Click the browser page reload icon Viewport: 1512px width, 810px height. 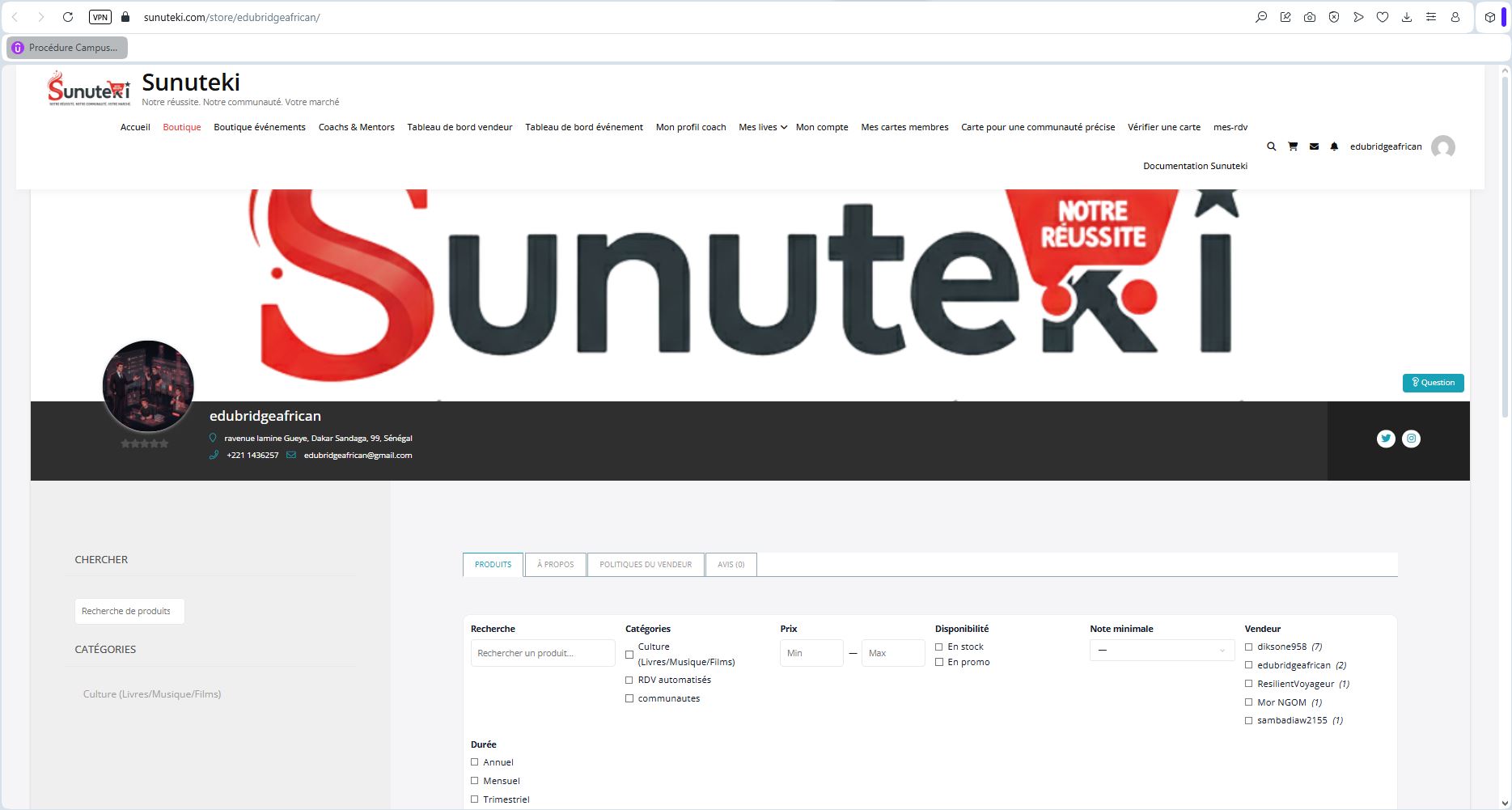[x=68, y=17]
